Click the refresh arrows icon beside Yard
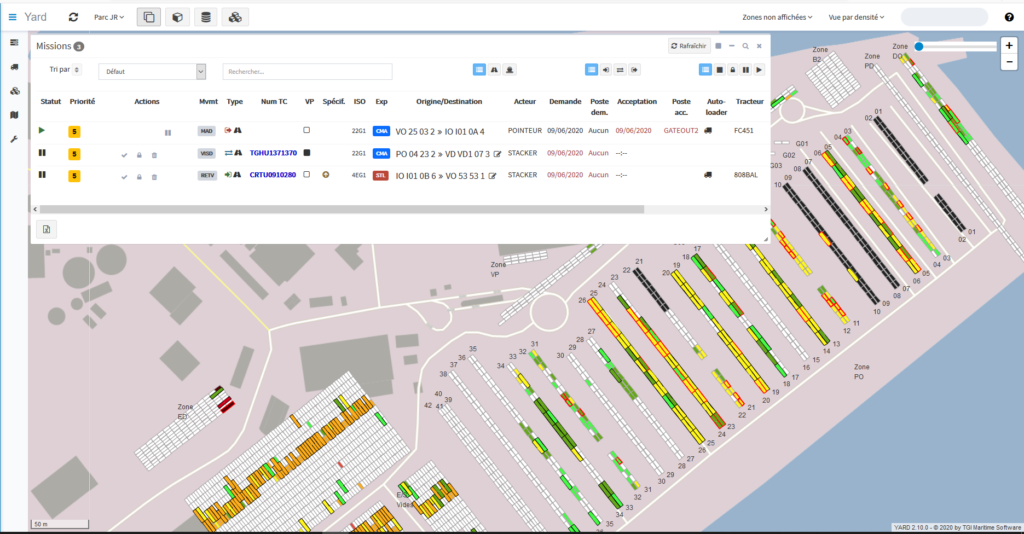The width and height of the screenshot is (1024, 534). click(x=73, y=17)
